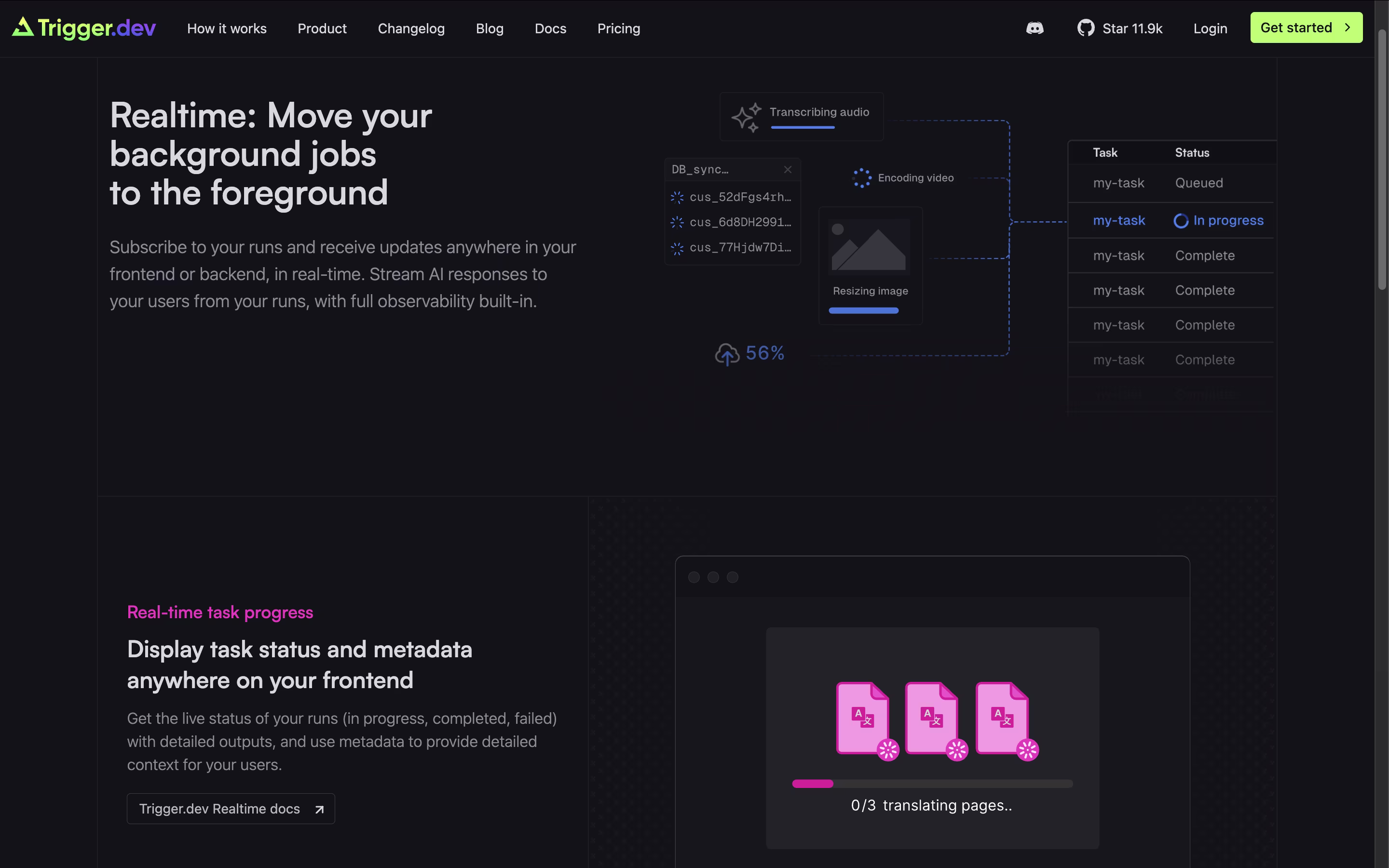Image resolution: width=1389 pixels, height=868 pixels.
Task: Open the Discord icon link
Action: tap(1035, 28)
